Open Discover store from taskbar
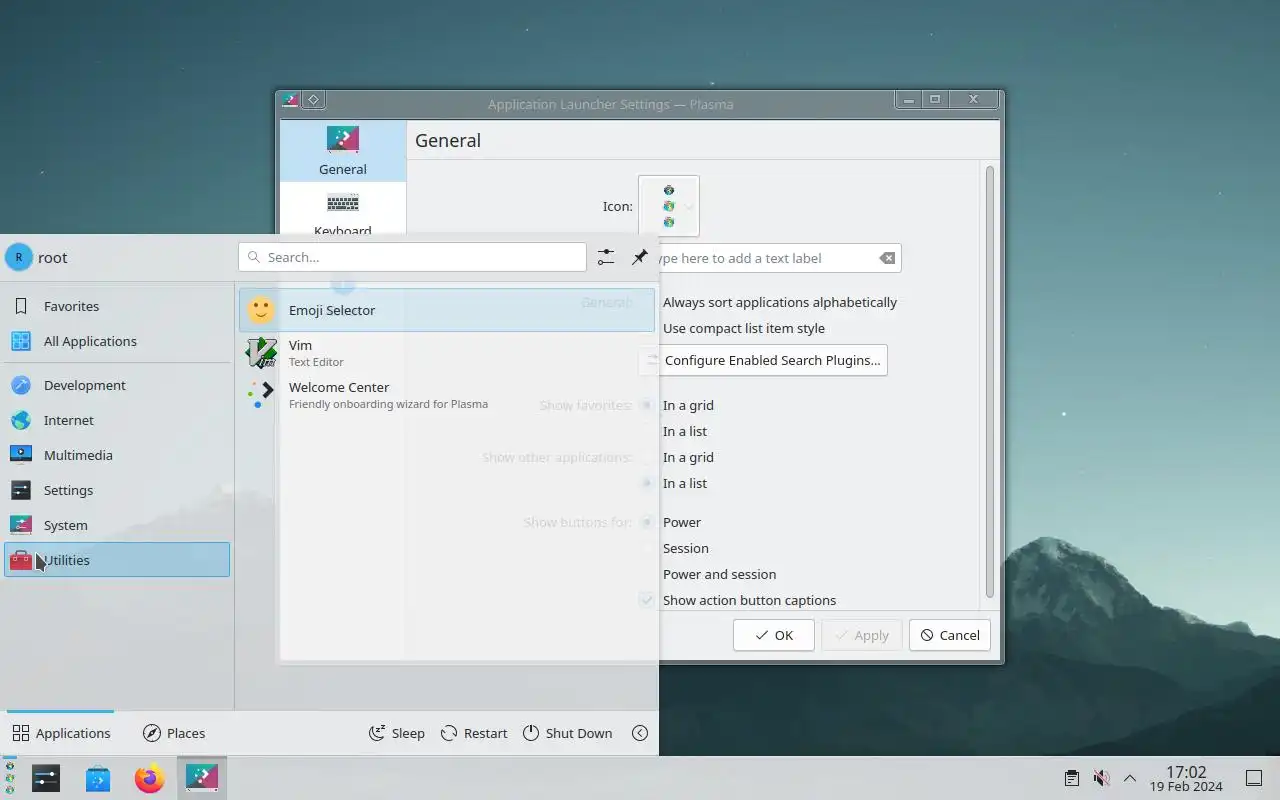This screenshot has height=800, width=1280. click(x=98, y=778)
